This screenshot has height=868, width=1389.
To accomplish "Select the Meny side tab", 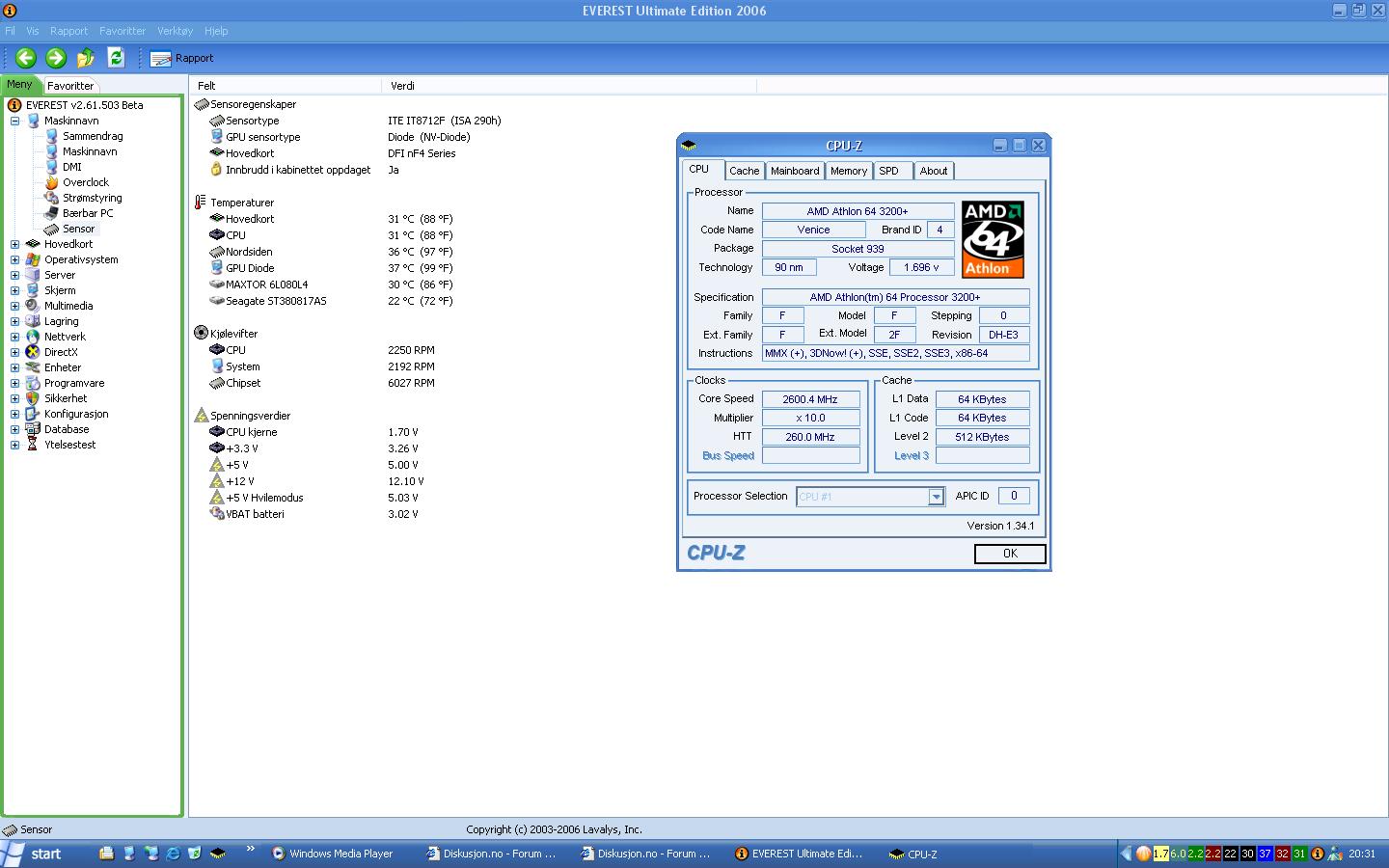I will tap(19, 85).
